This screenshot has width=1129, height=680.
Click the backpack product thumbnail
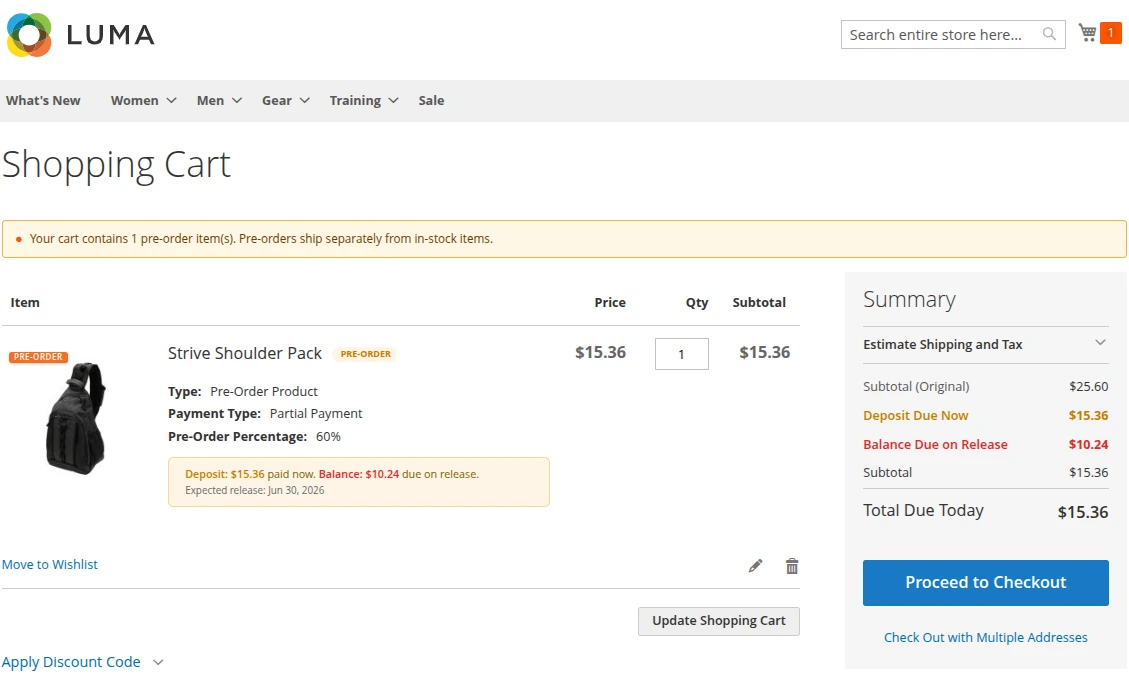point(76,419)
